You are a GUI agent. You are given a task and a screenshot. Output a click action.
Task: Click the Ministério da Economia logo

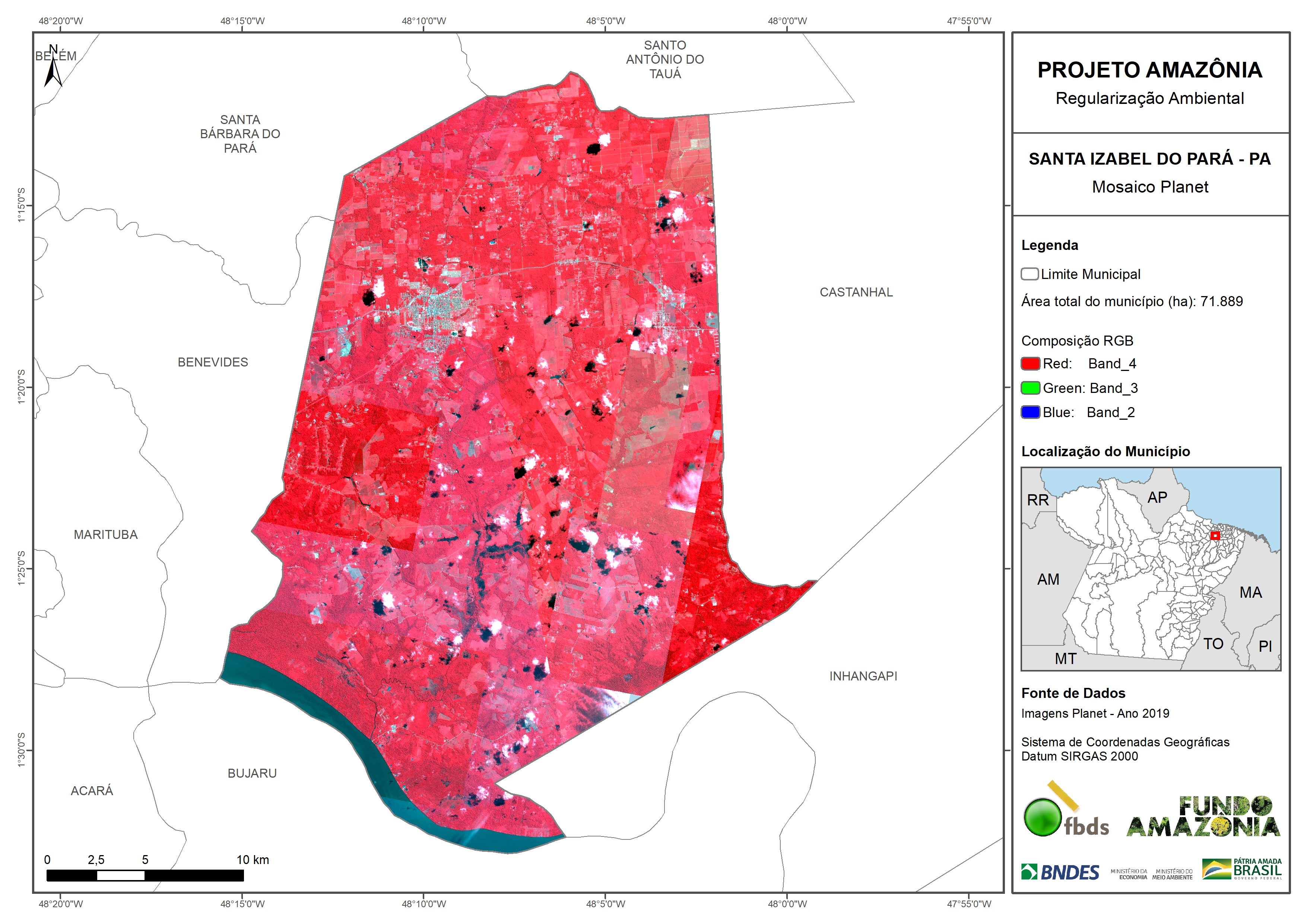pos(1129,874)
